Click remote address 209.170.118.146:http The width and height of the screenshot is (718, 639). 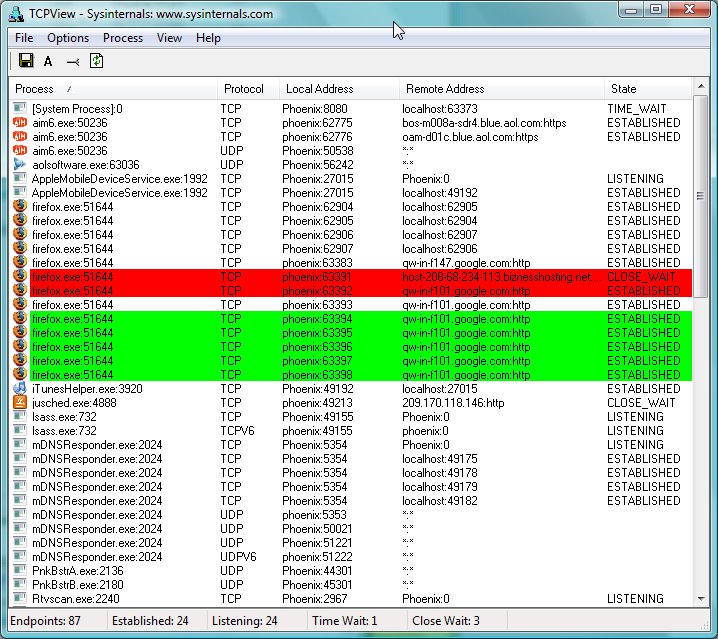453,403
